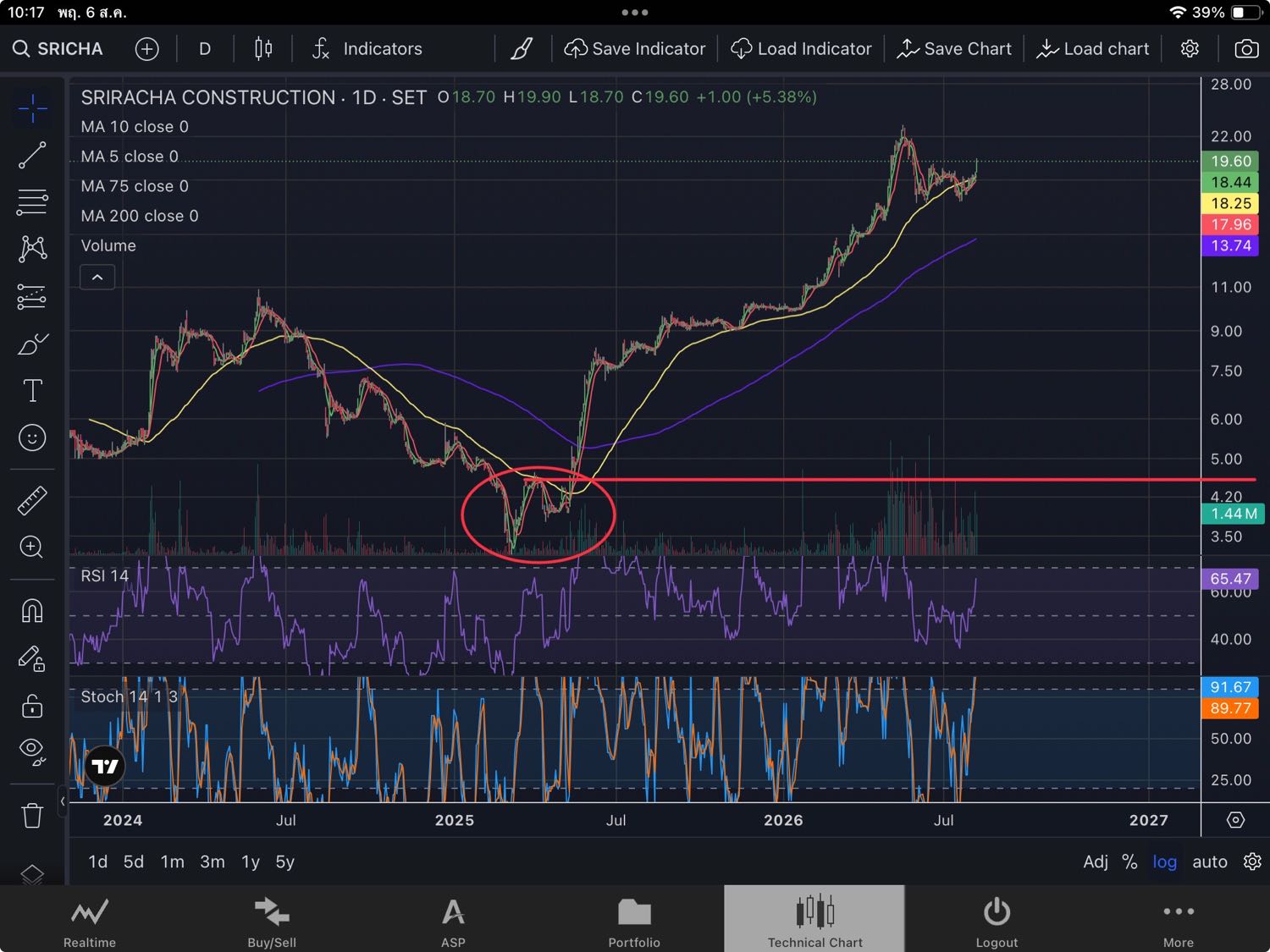The height and width of the screenshot is (952, 1270).
Task: Set chart range to 1m
Action: (173, 861)
